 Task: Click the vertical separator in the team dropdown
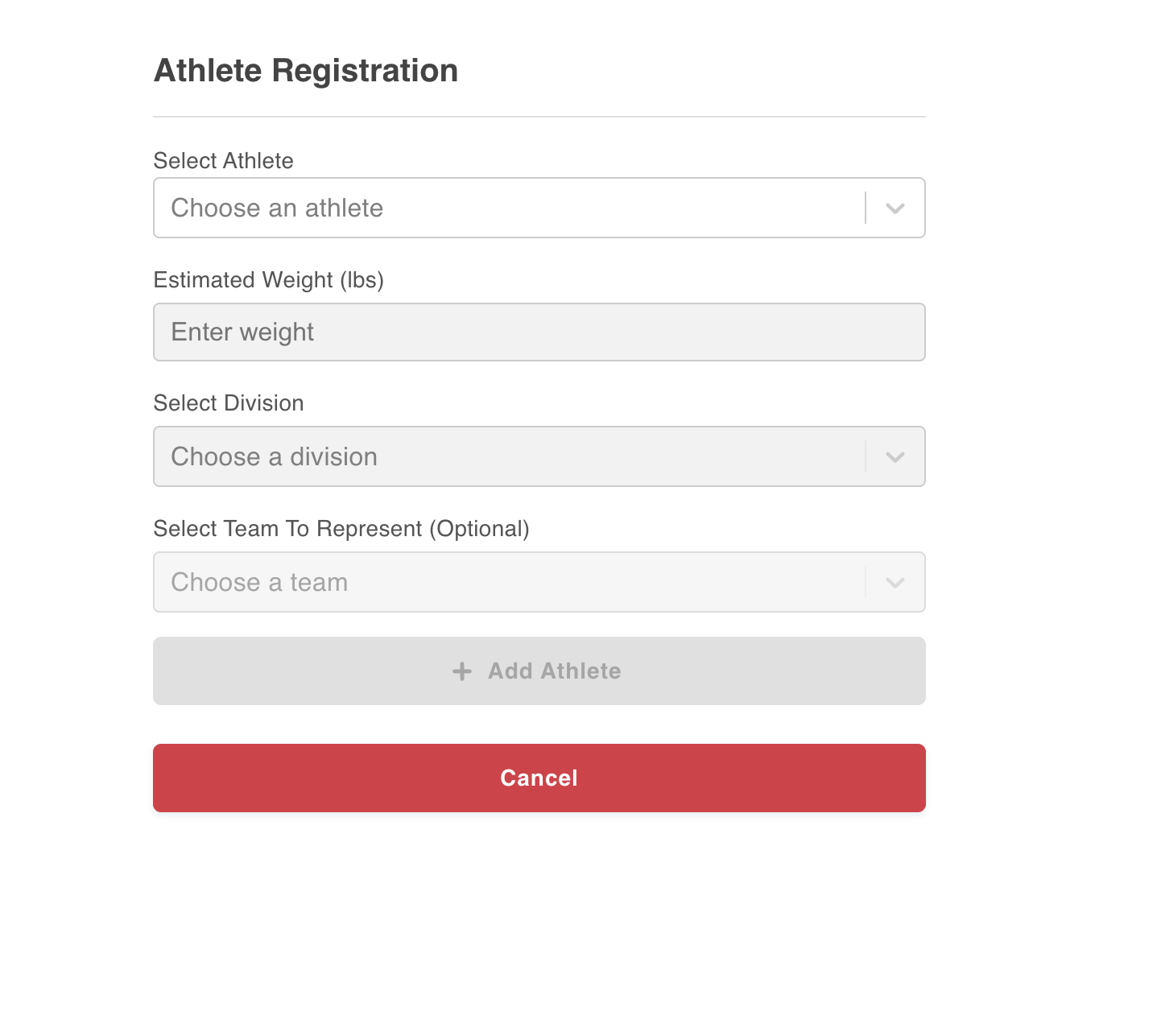coord(866,583)
